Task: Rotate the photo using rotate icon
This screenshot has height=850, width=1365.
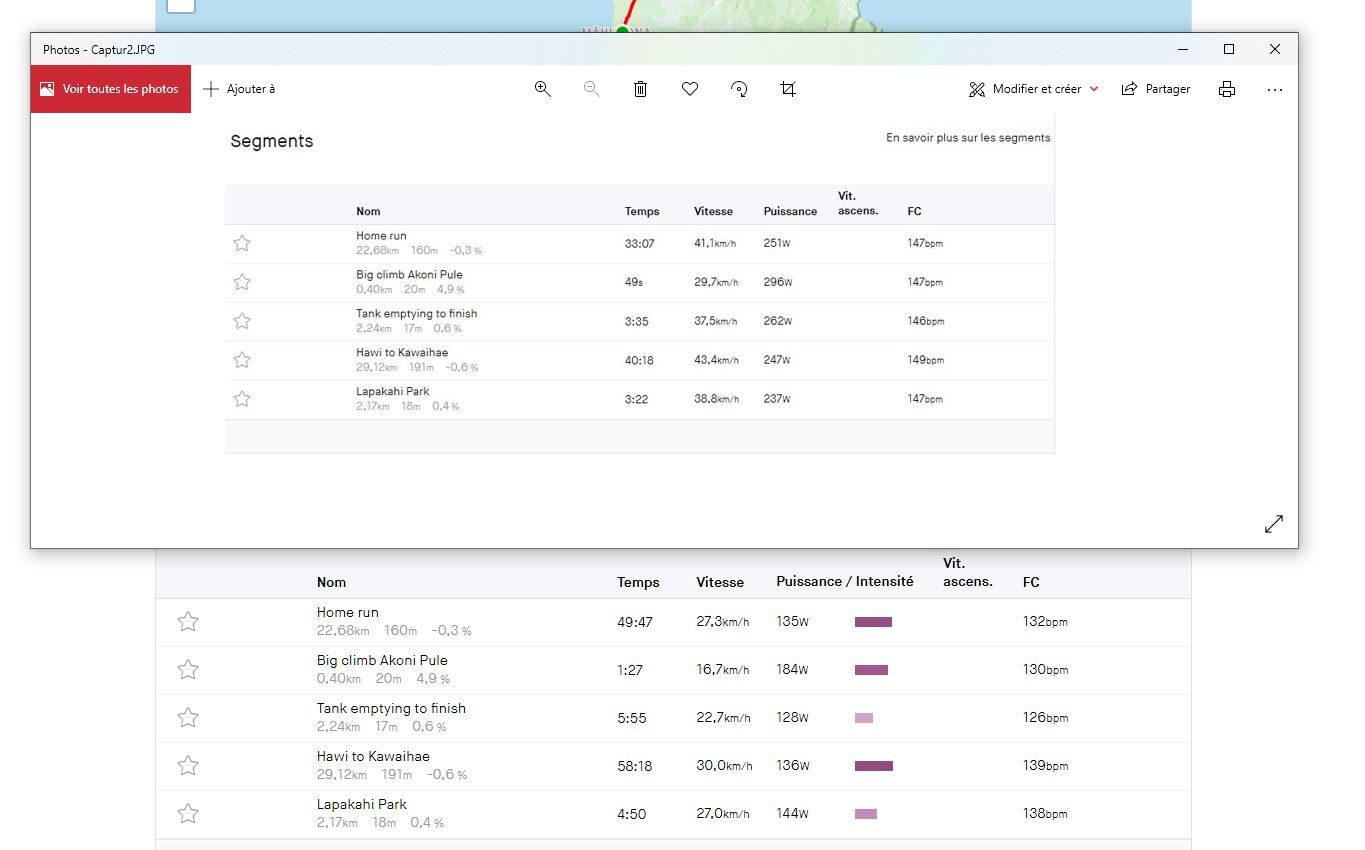Action: pos(739,89)
